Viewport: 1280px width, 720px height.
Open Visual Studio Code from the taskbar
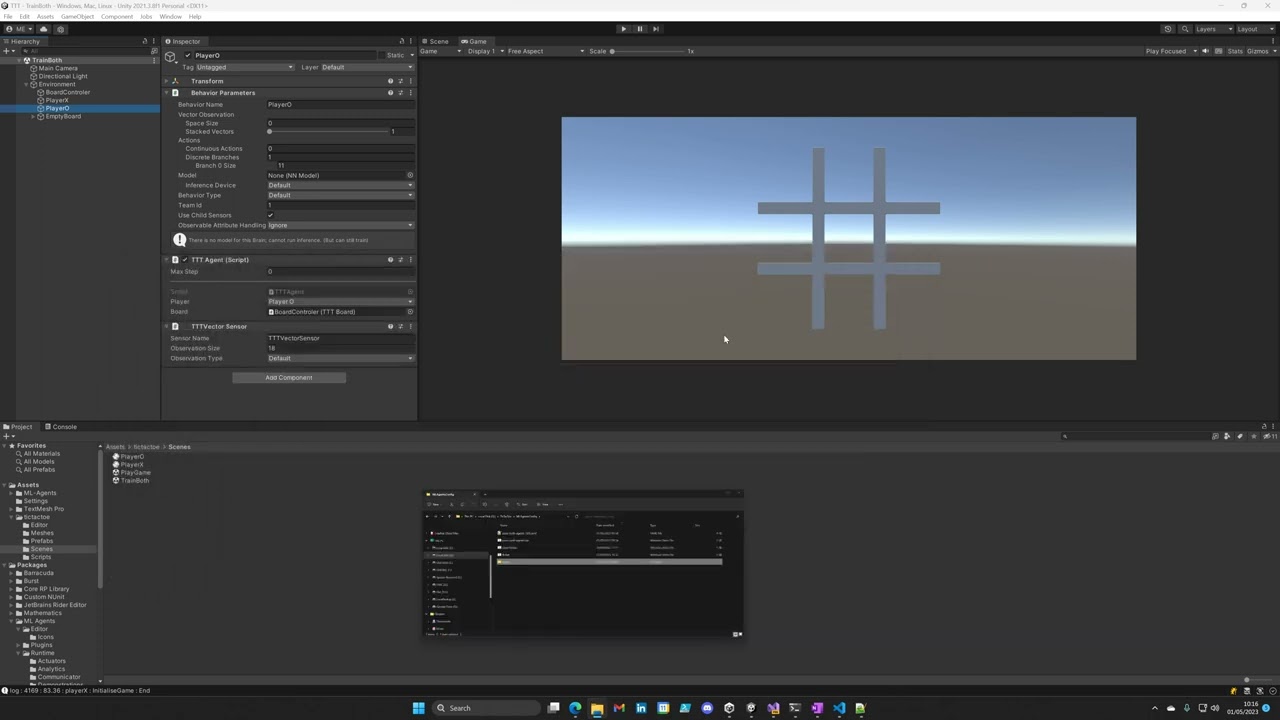click(839, 708)
